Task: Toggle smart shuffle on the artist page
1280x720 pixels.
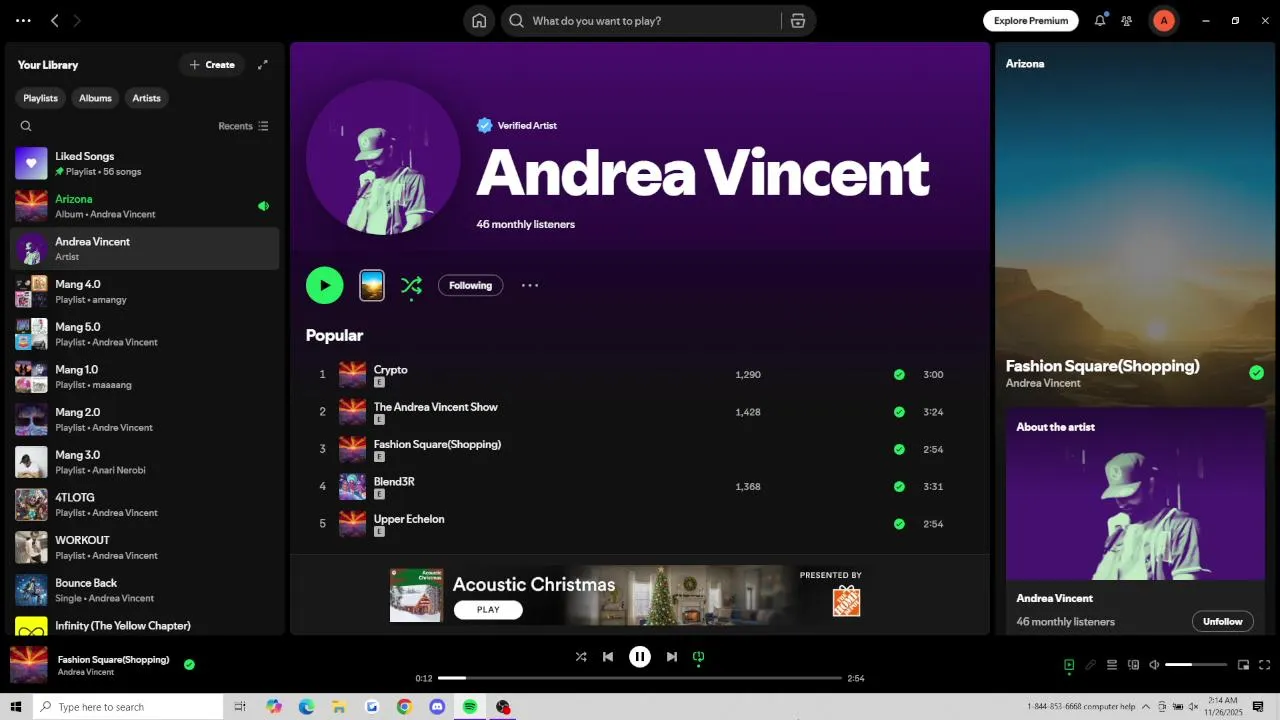Action: (x=411, y=286)
